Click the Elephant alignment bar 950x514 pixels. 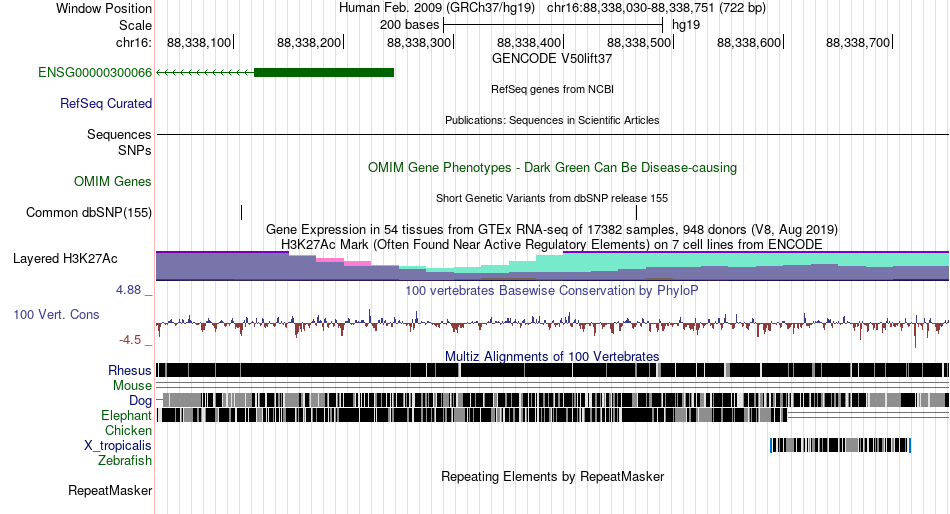pyautogui.click(x=472, y=415)
